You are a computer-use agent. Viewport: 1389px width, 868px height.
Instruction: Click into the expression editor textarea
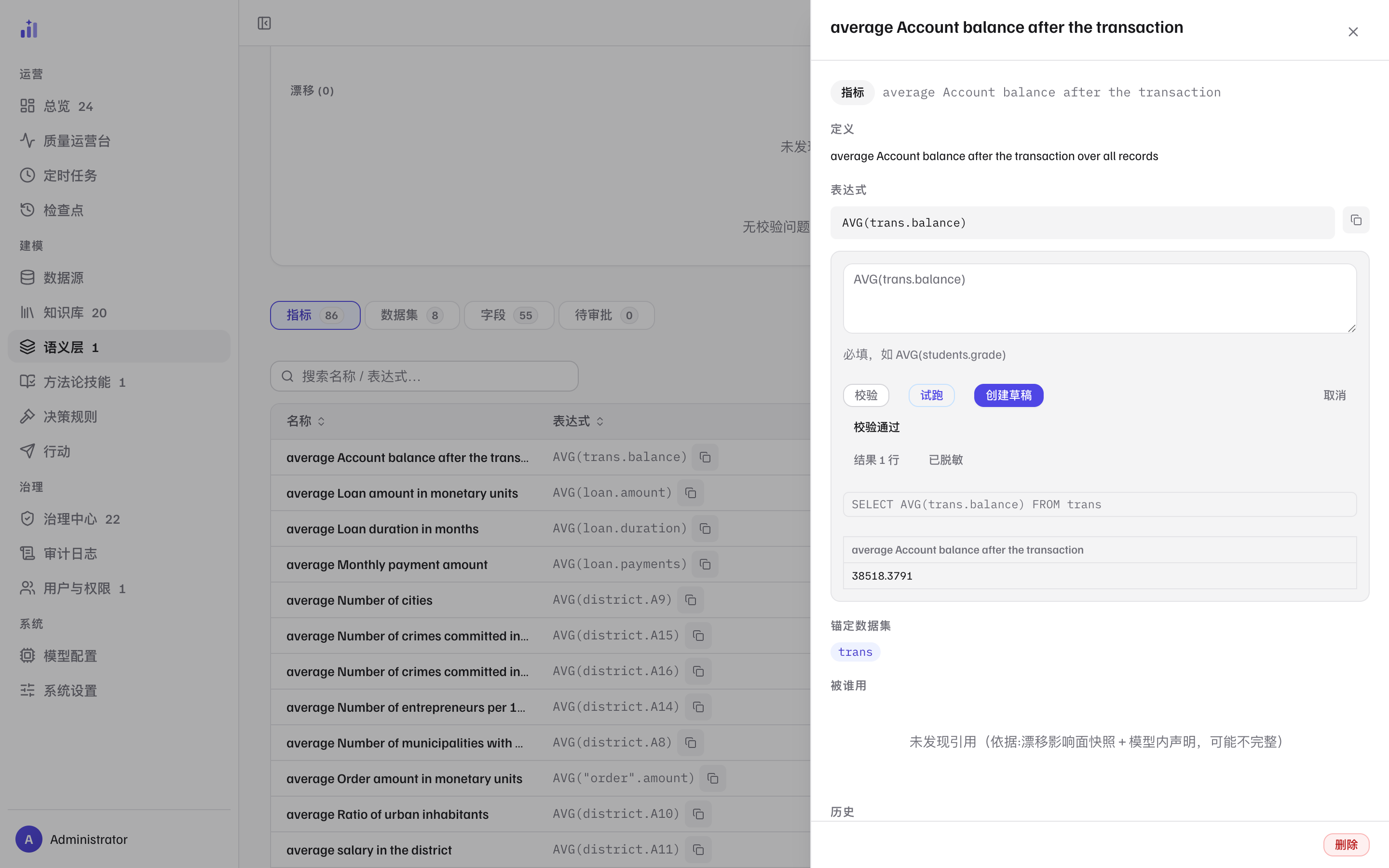pyautogui.click(x=1100, y=298)
